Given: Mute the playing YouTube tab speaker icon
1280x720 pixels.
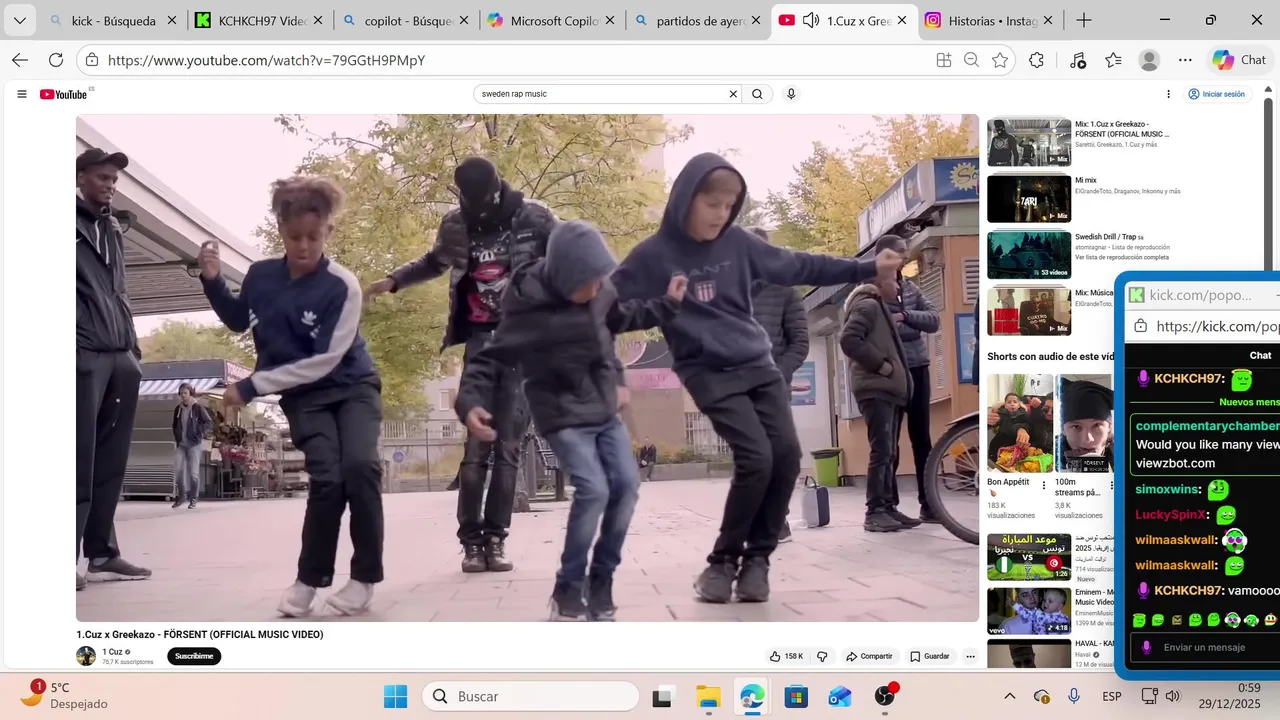Looking at the screenshot, I should 810,20.
